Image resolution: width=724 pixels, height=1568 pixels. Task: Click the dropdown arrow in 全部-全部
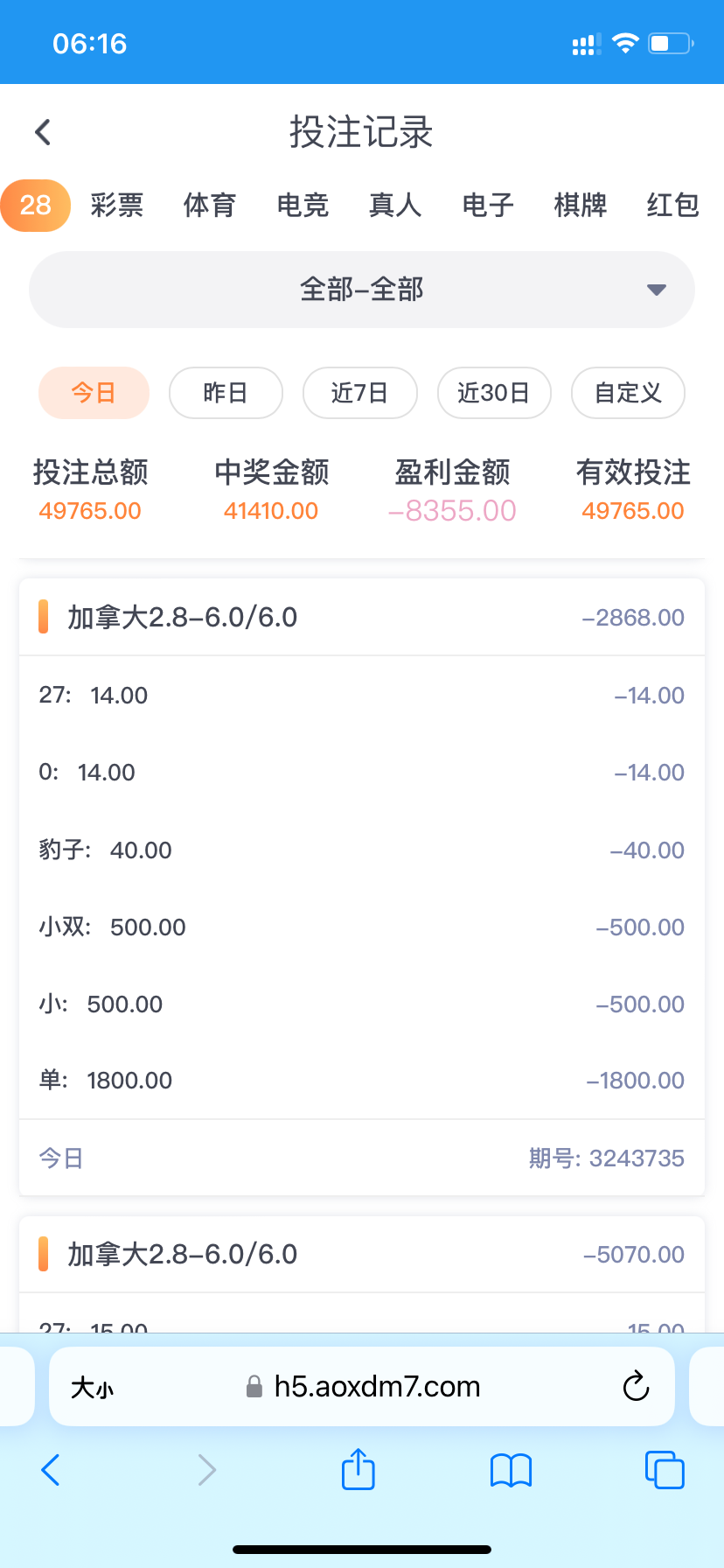pos(656,290)
